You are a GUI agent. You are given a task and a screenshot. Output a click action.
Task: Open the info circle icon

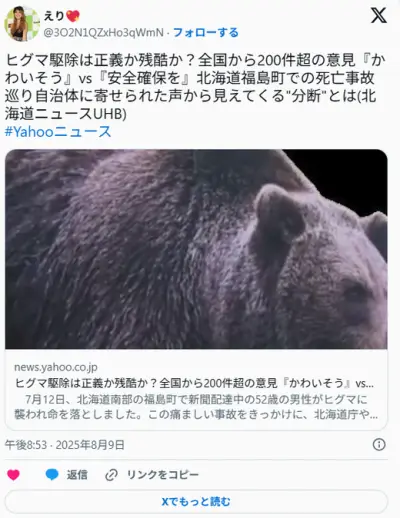click(379, 445)
